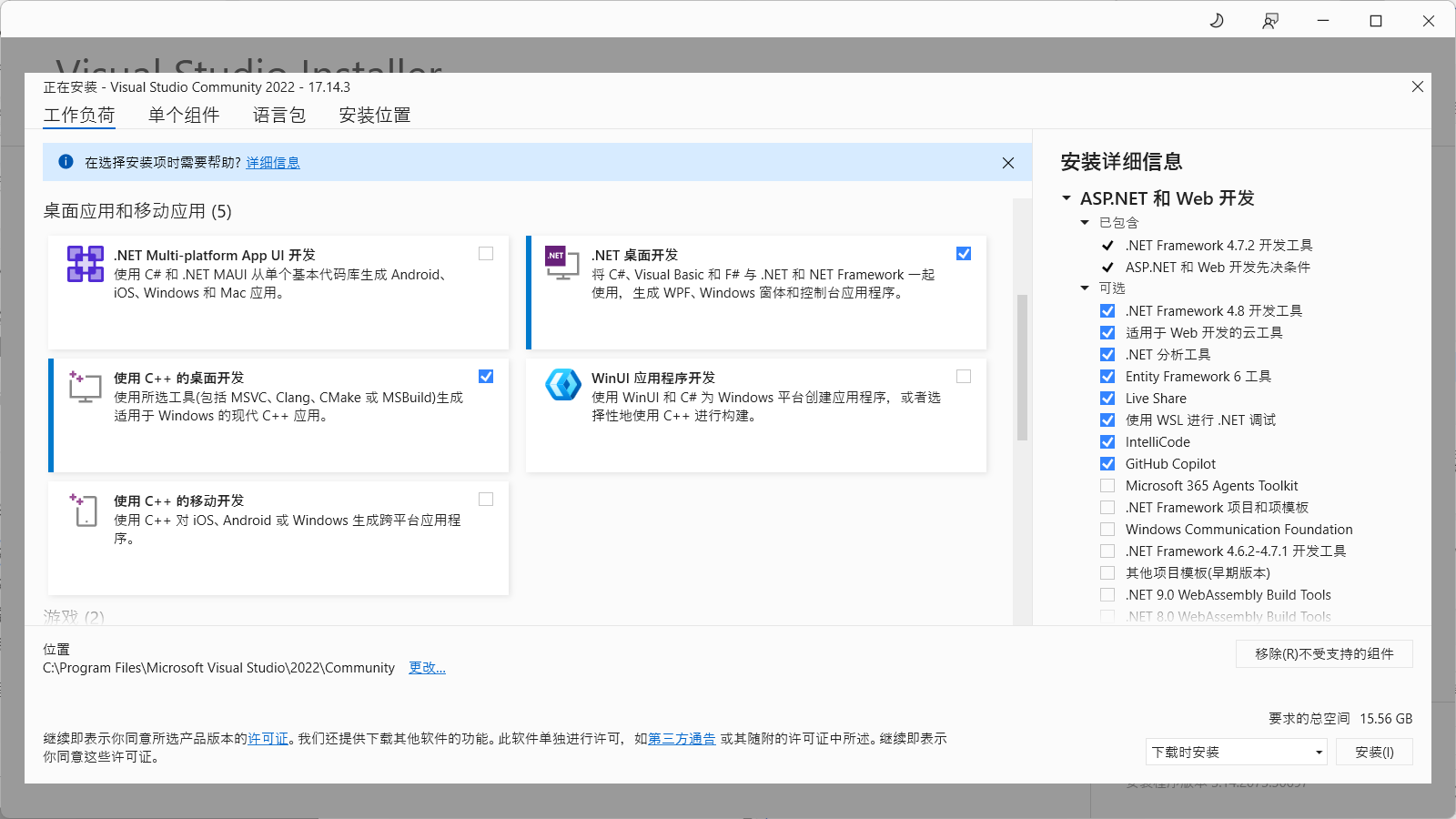Minimize the Visual Studio Installer window
The image size is (1456, 819).
(1323, 21)
